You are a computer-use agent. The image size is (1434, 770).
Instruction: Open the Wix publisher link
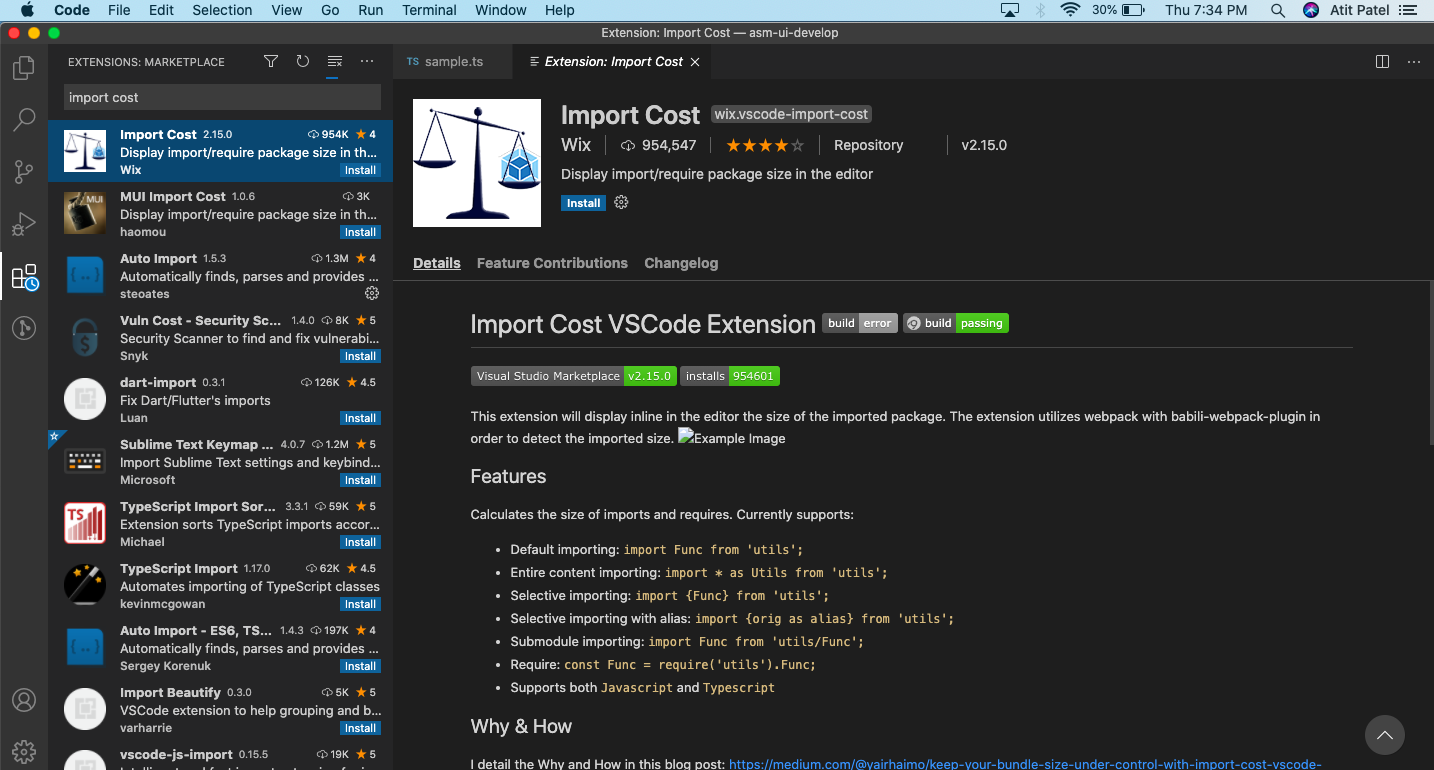click(x=576, y=145)
